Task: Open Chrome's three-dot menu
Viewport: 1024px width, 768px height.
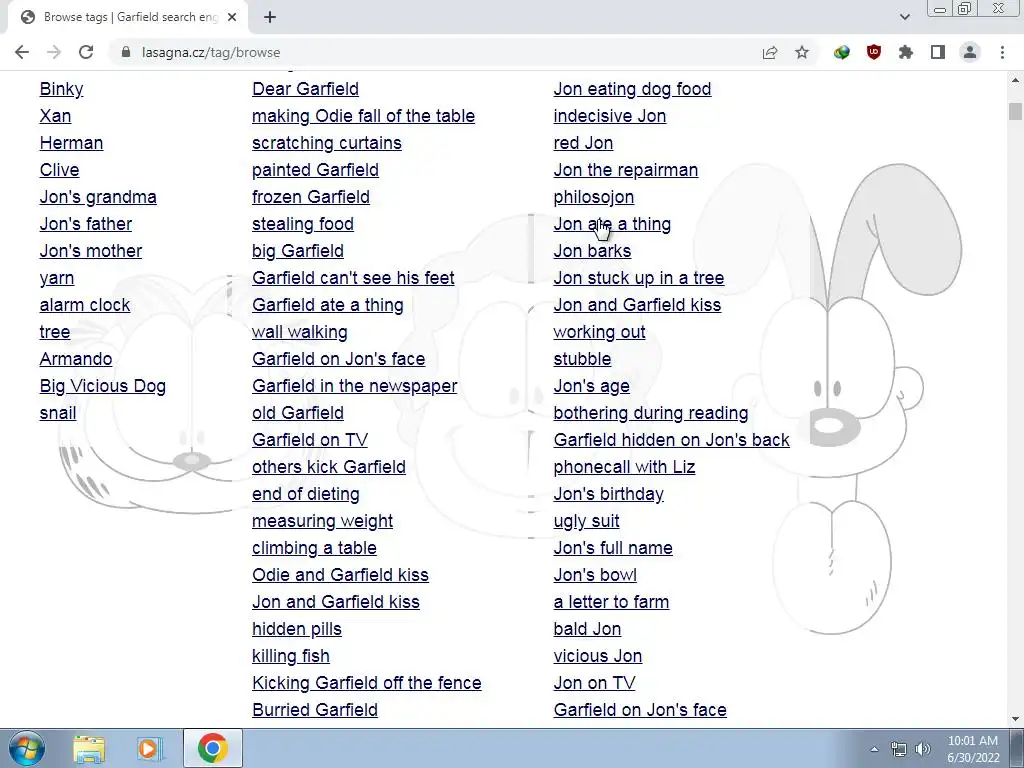Action: 1002,52
